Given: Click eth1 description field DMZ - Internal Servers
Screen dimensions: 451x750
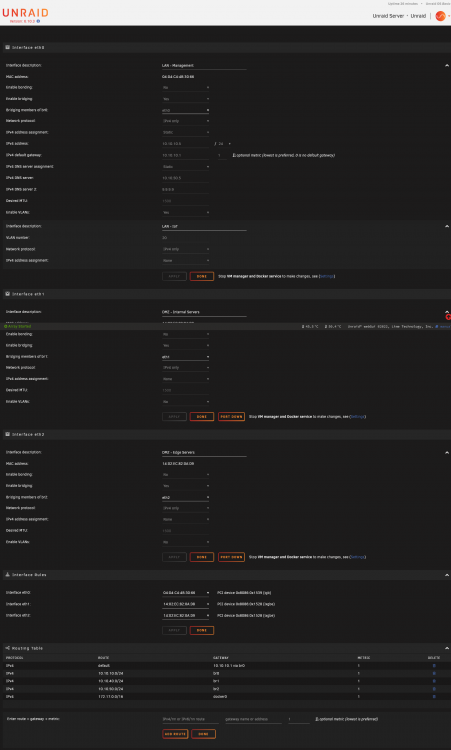Looking at the screenshot, I should pos(204,312).
